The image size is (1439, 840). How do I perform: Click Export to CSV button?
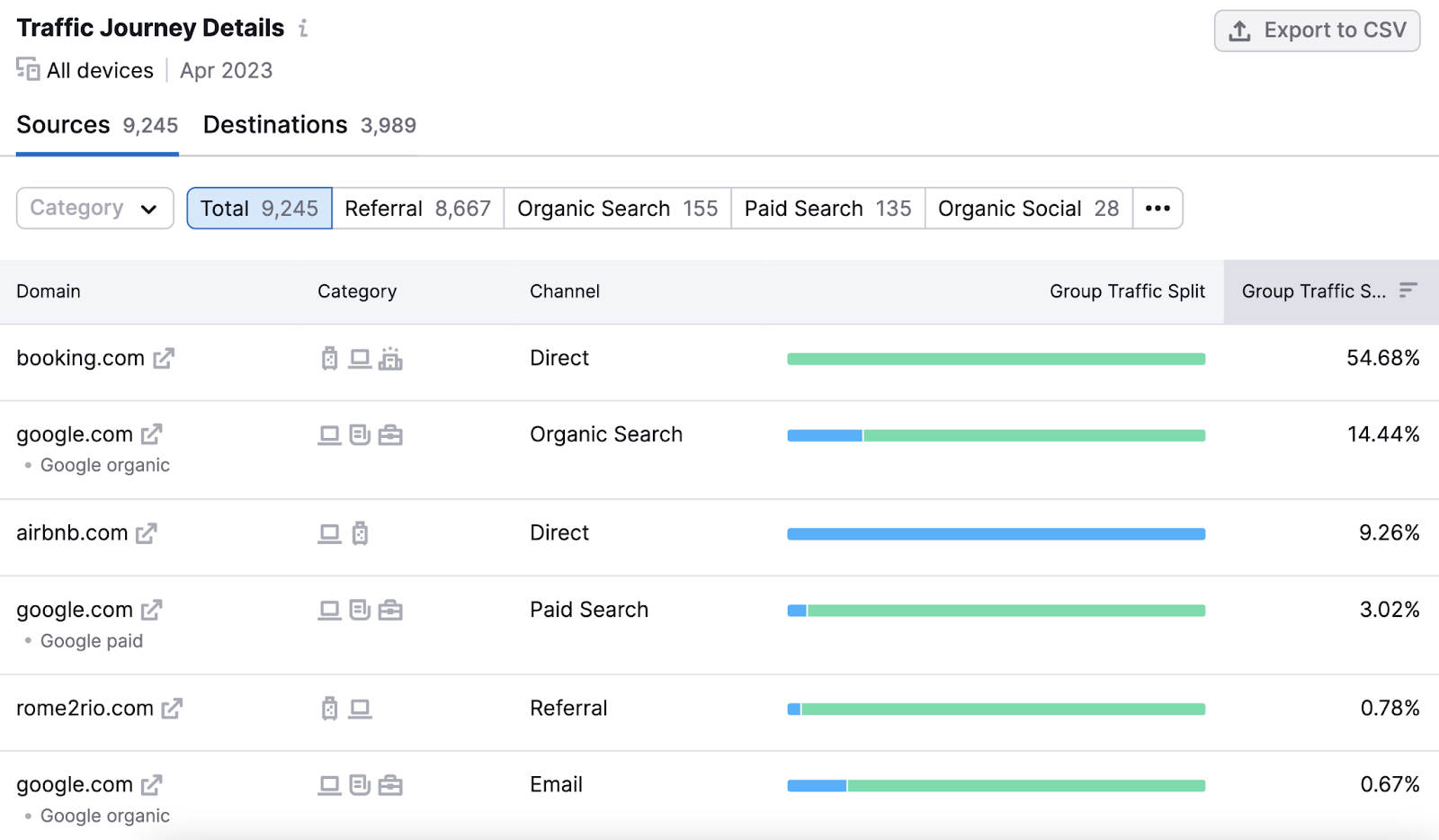(x=1318, y=31)
